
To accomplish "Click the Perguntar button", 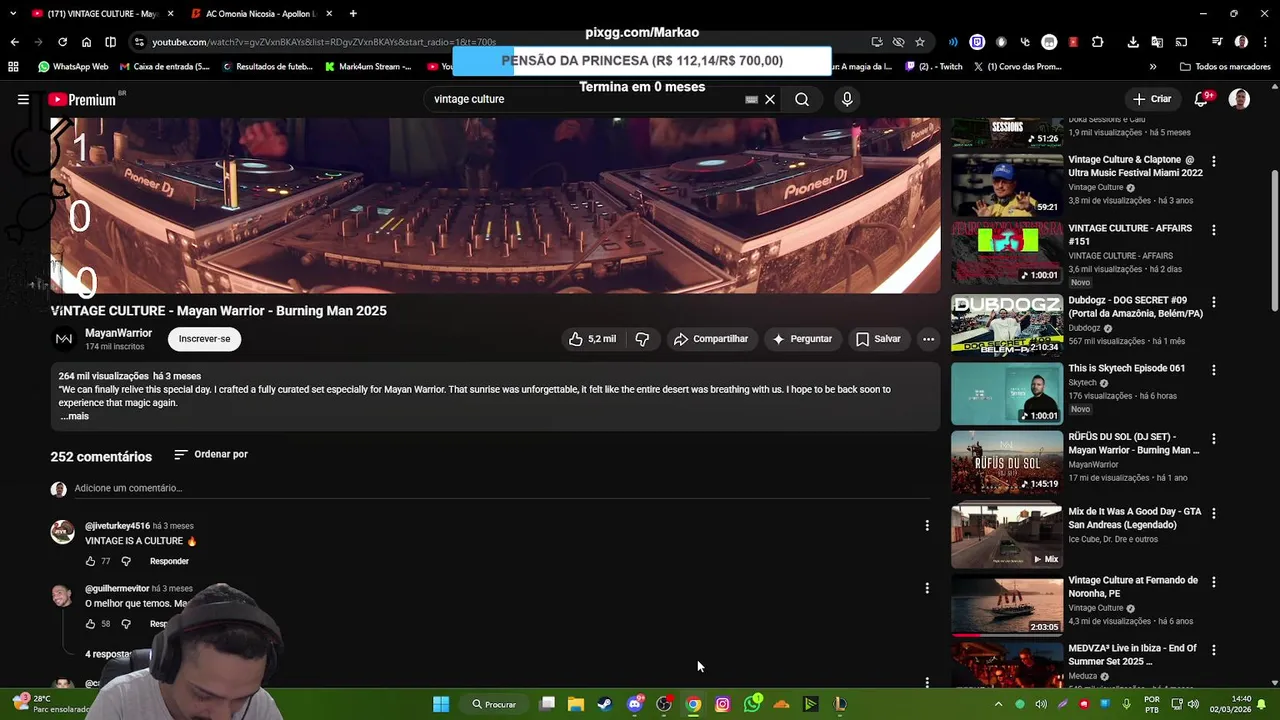I will click(802, 339).
